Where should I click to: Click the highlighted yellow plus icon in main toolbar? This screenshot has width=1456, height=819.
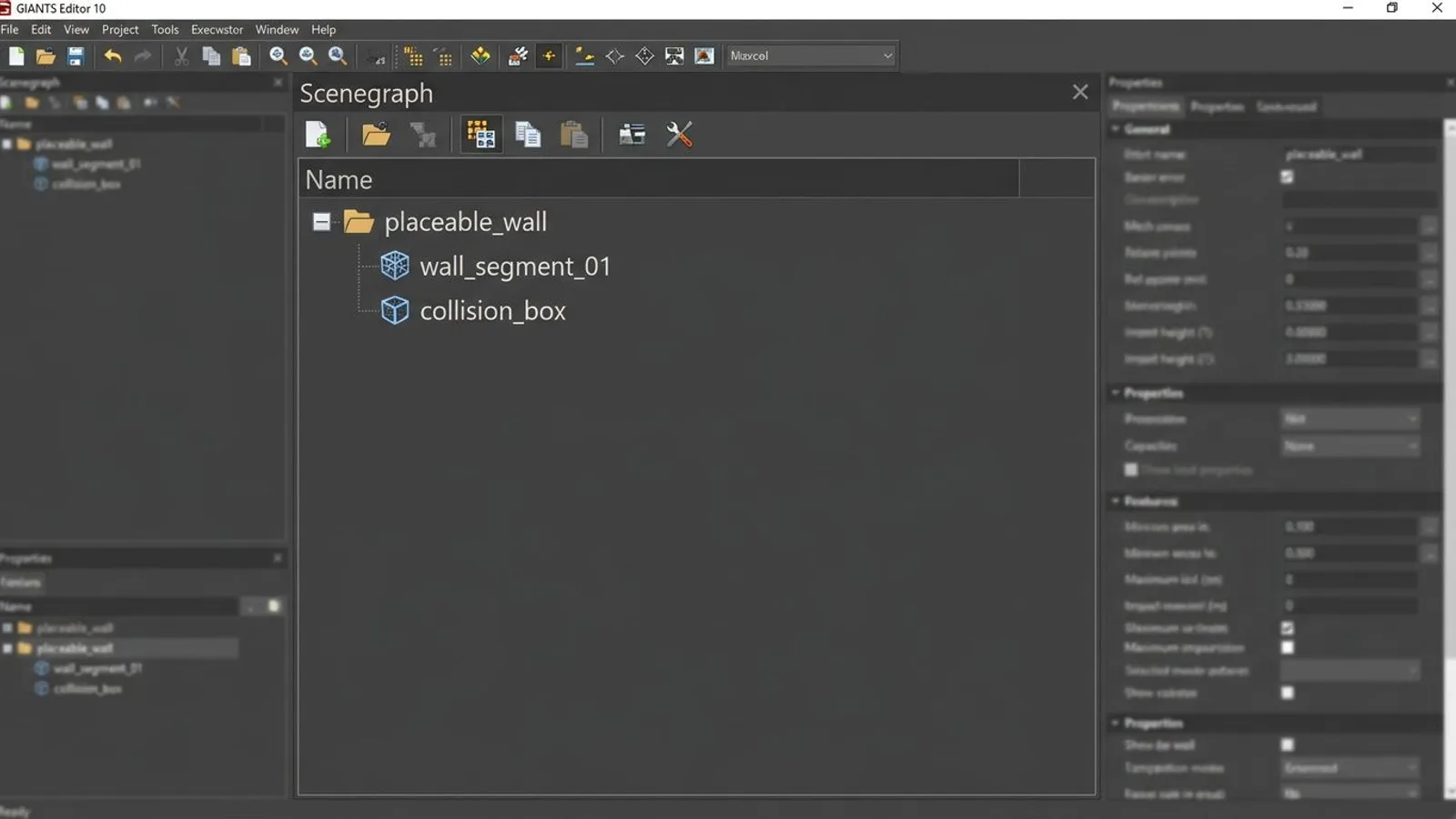(549, 56)
